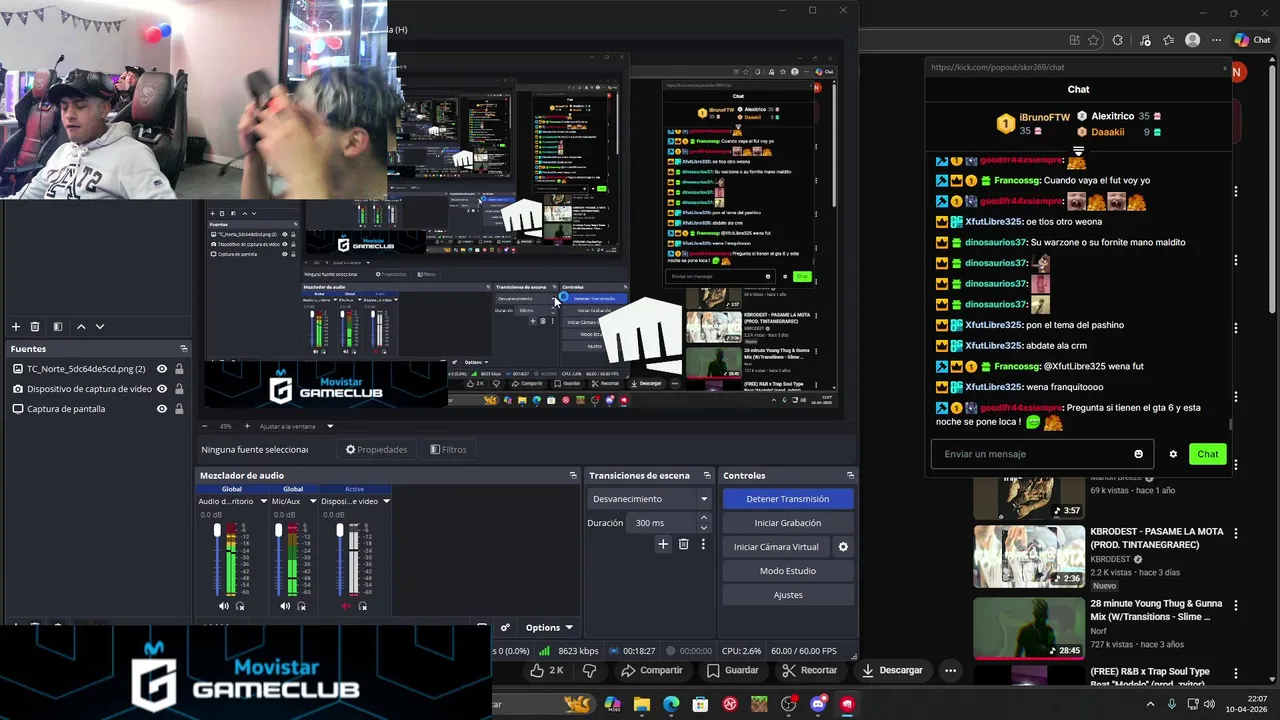Screen dimensions: 1280x720
Task: Click Iniciar Cámara Virtual button
Action: (776, 547)
